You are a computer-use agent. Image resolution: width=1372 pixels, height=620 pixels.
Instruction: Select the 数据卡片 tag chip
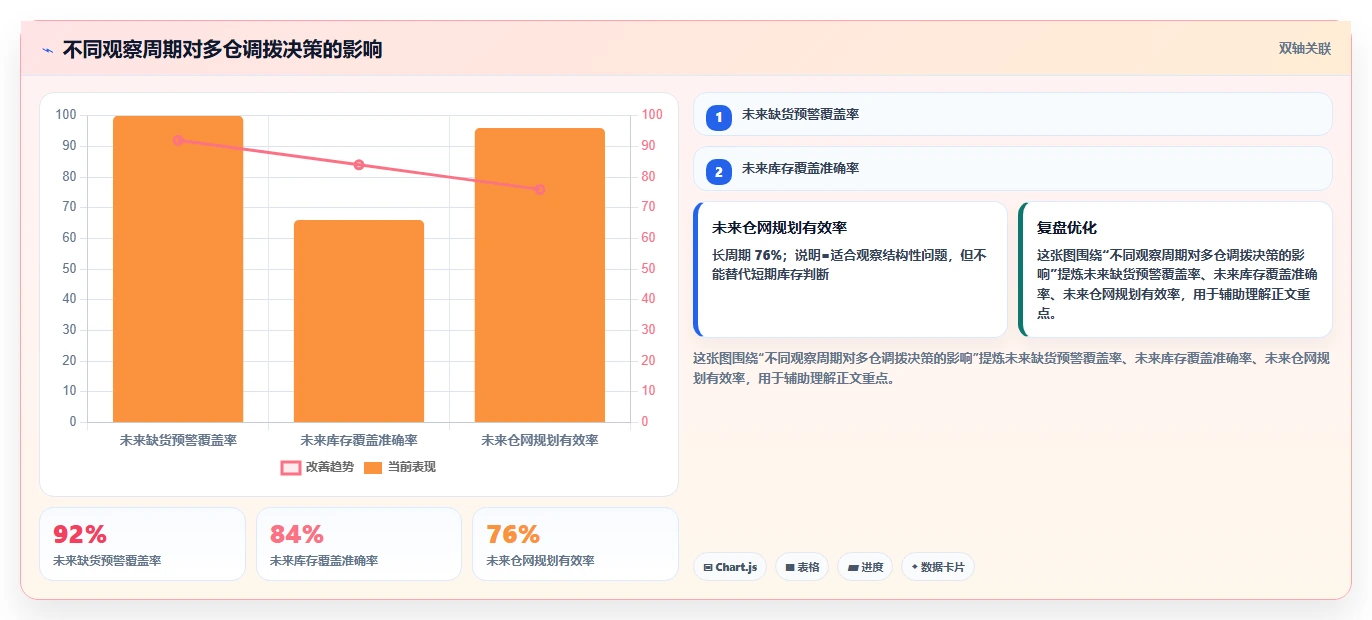point(937,567)
